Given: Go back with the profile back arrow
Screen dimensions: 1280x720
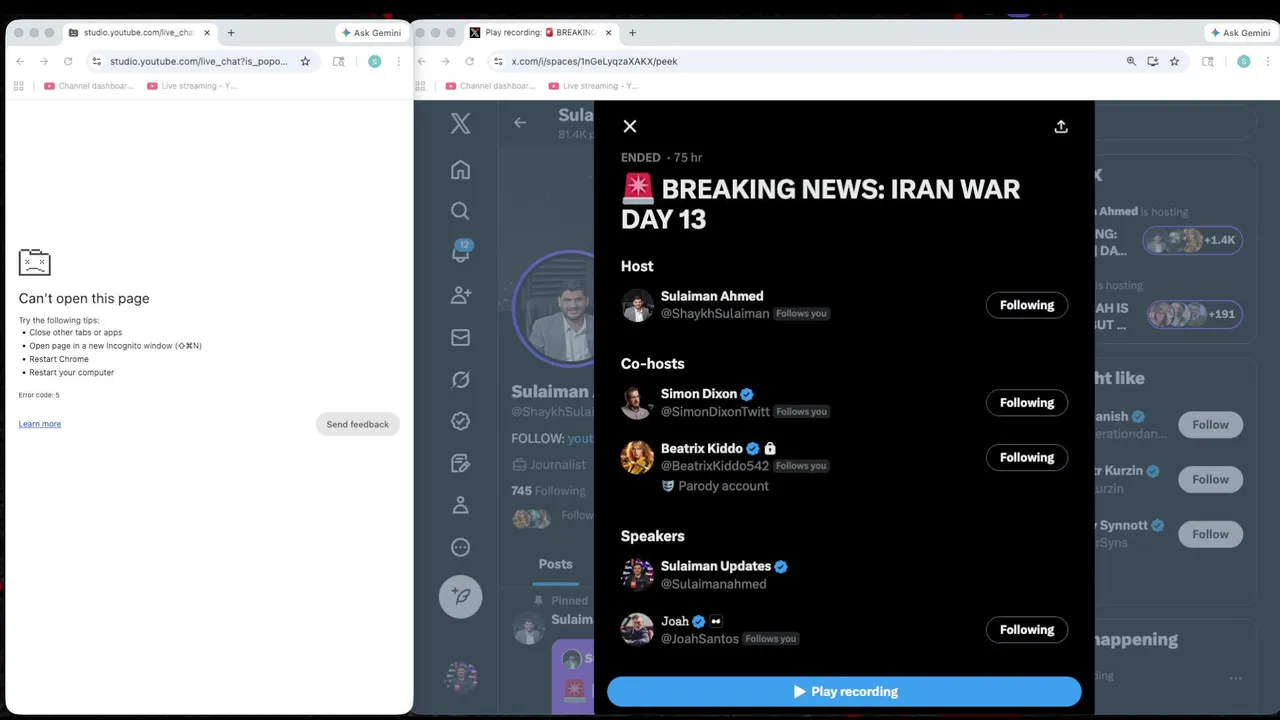Looking at the screenshot, I should [x=520, y=123].
